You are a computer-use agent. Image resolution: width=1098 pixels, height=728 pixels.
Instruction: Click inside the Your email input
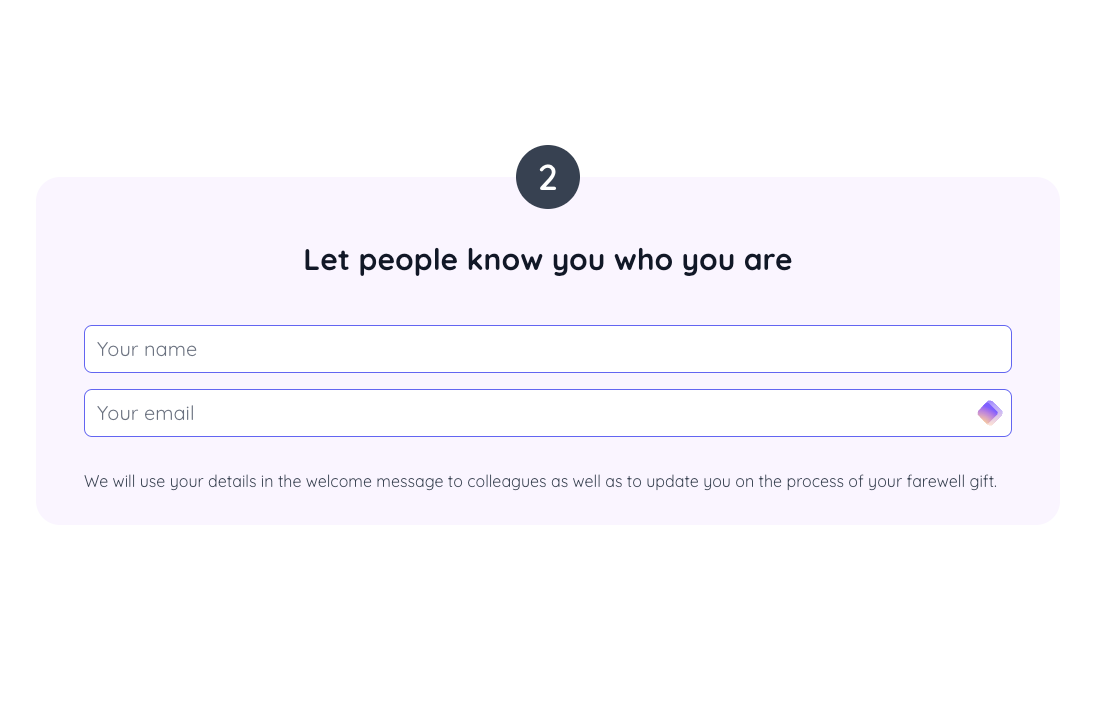[400, 413]
